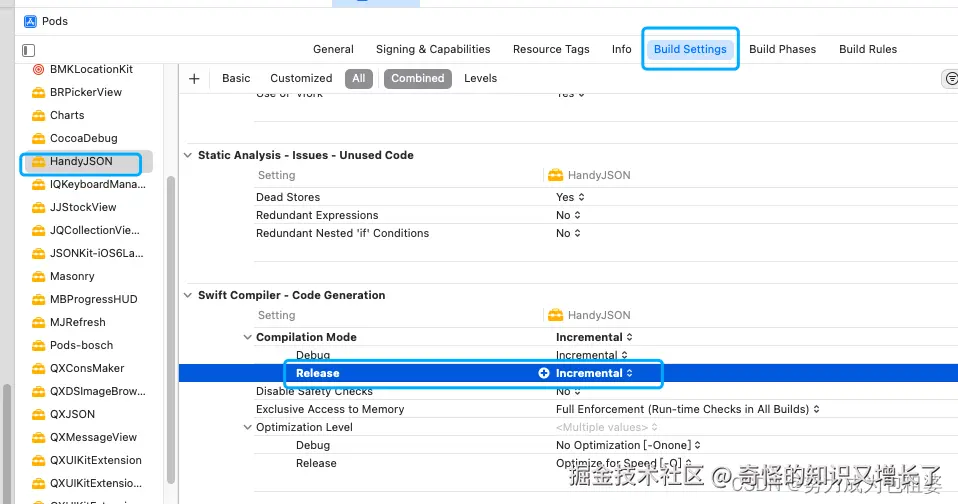Click the targets list vertical scrollbar

170,330
